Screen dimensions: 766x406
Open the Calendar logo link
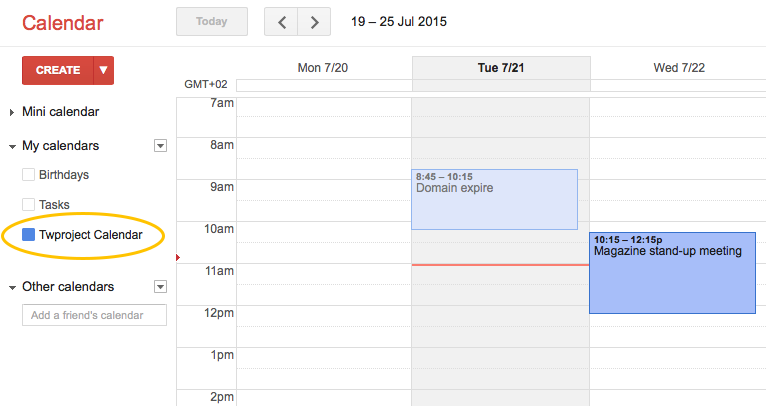[x=63, y=23]
